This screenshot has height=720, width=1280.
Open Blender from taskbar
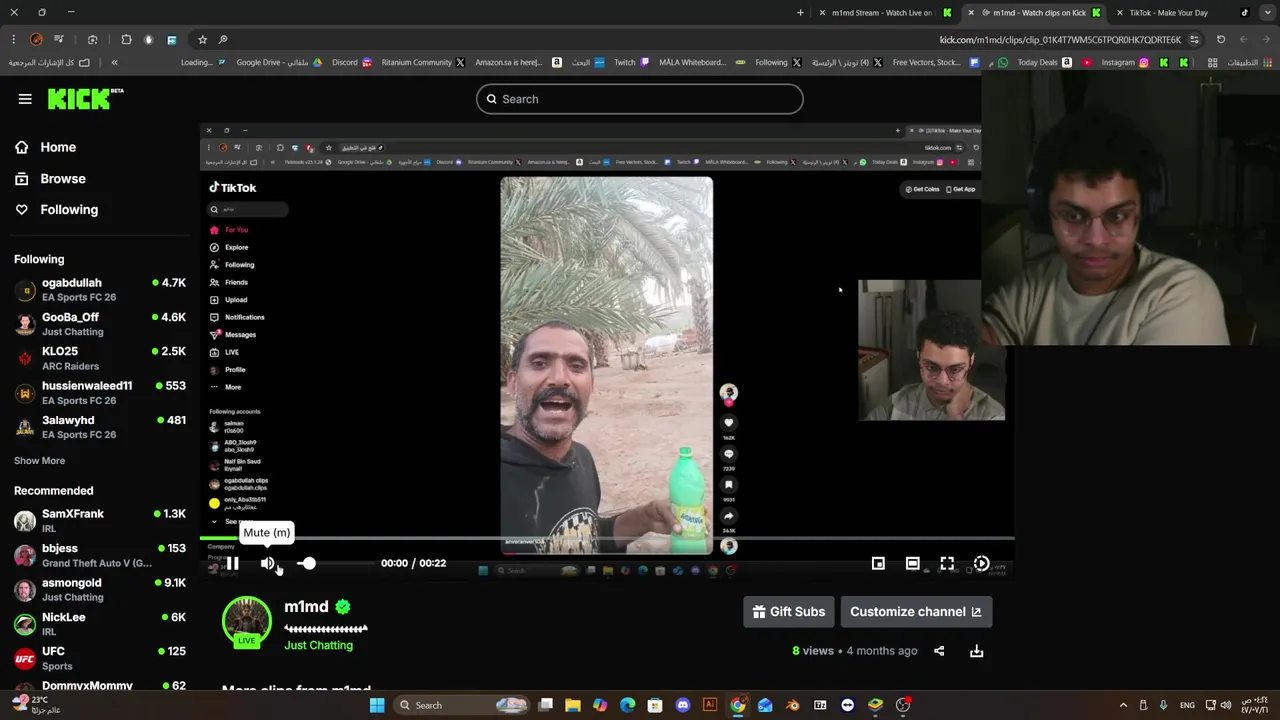coord(792,705)
